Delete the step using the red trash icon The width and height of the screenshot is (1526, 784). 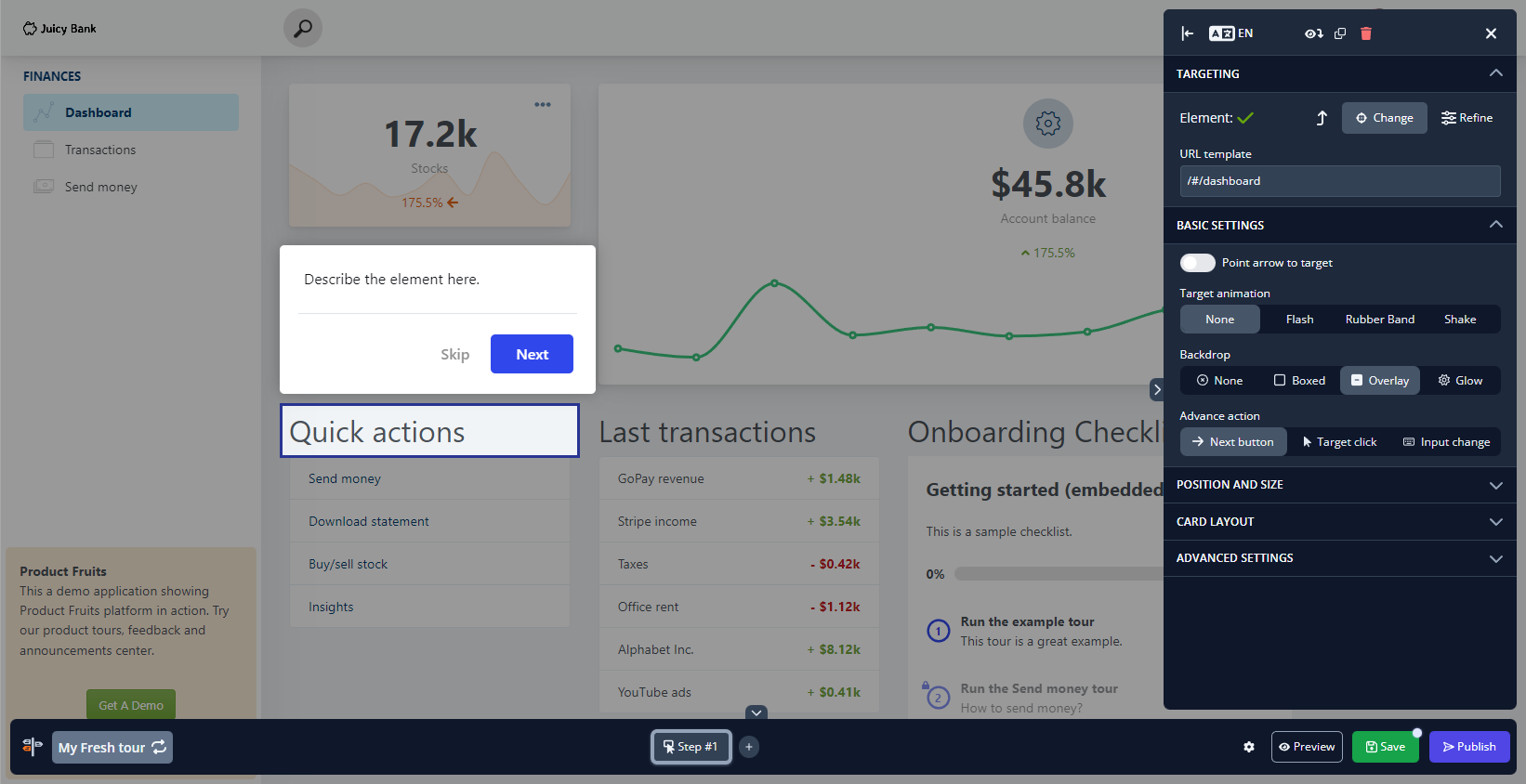point(1366,33)
